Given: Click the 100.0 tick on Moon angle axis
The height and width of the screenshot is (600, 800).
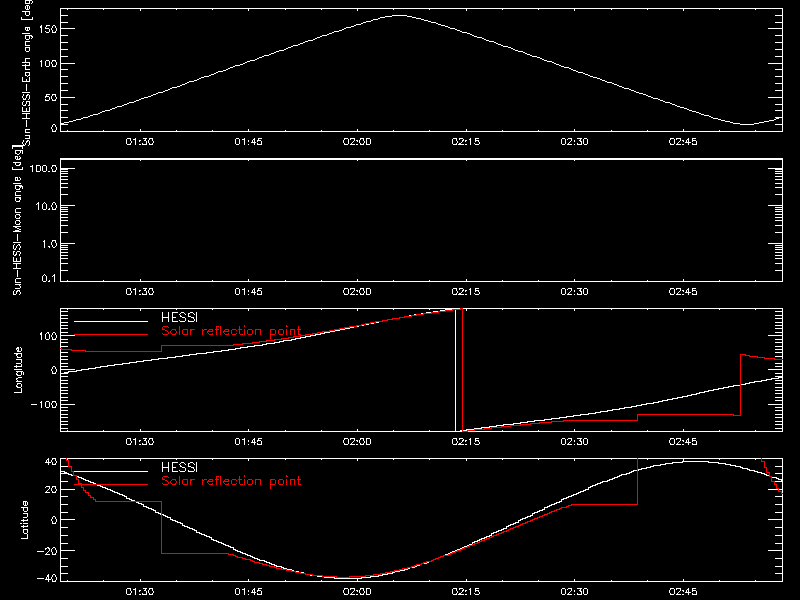Looking at the screenshot, I should click(x=43, y=169).
